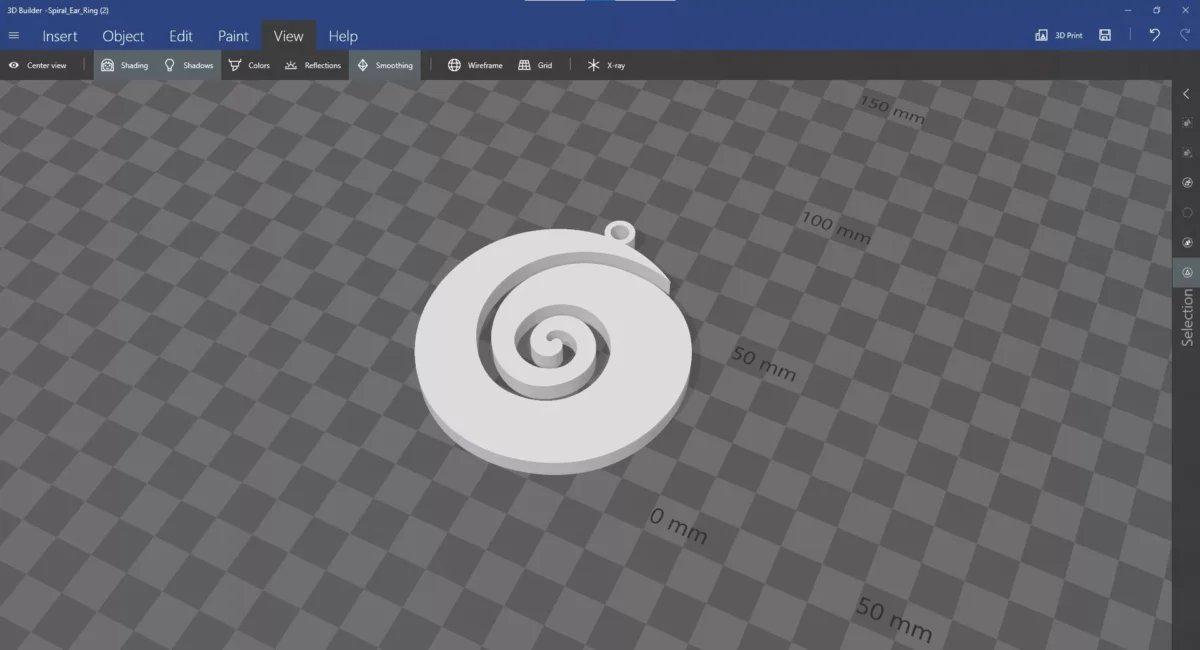Save the model with floppy disk icon

pos(1105,35)
